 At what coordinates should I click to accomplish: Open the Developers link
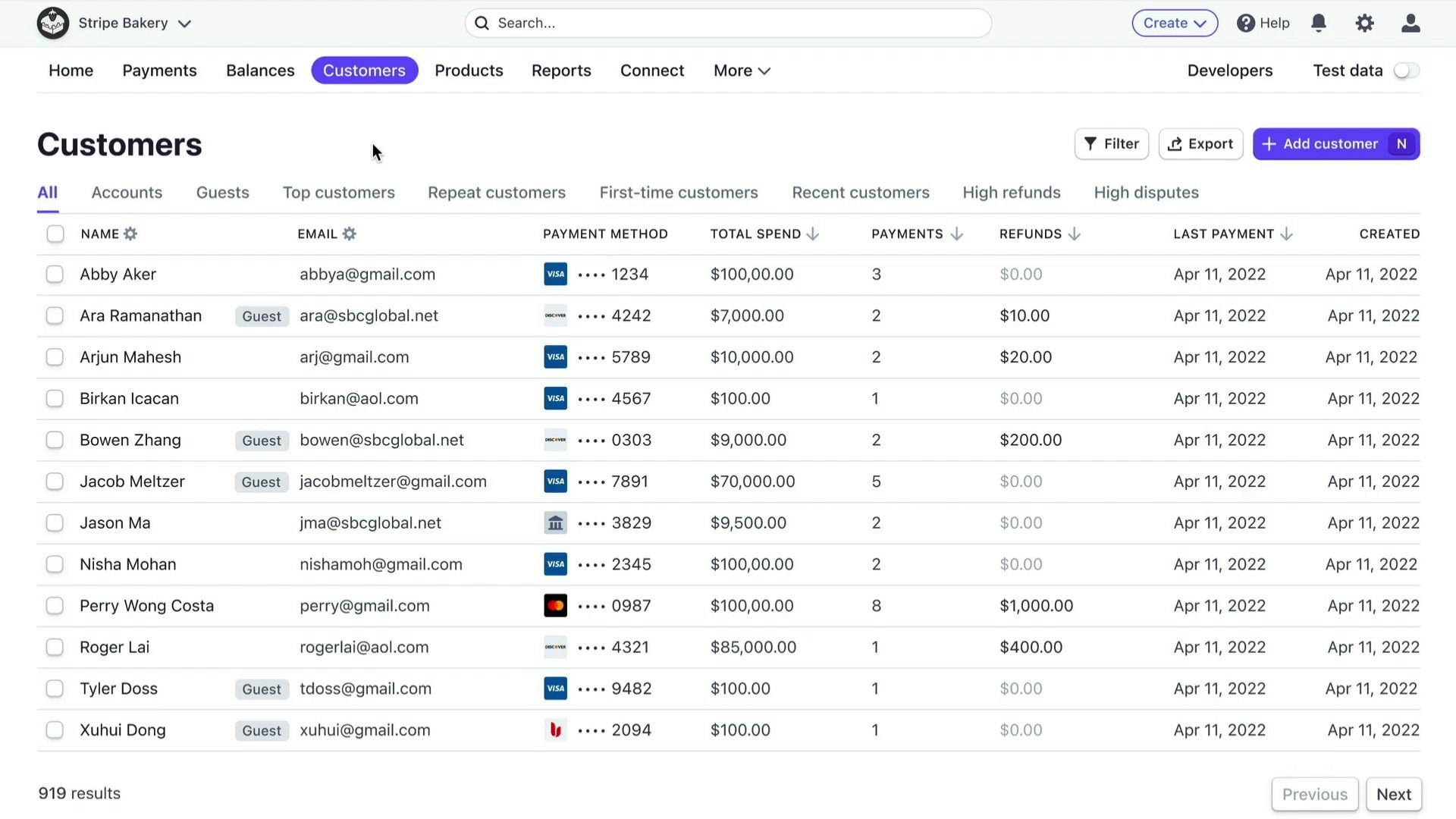click(x=1230, y=71)
